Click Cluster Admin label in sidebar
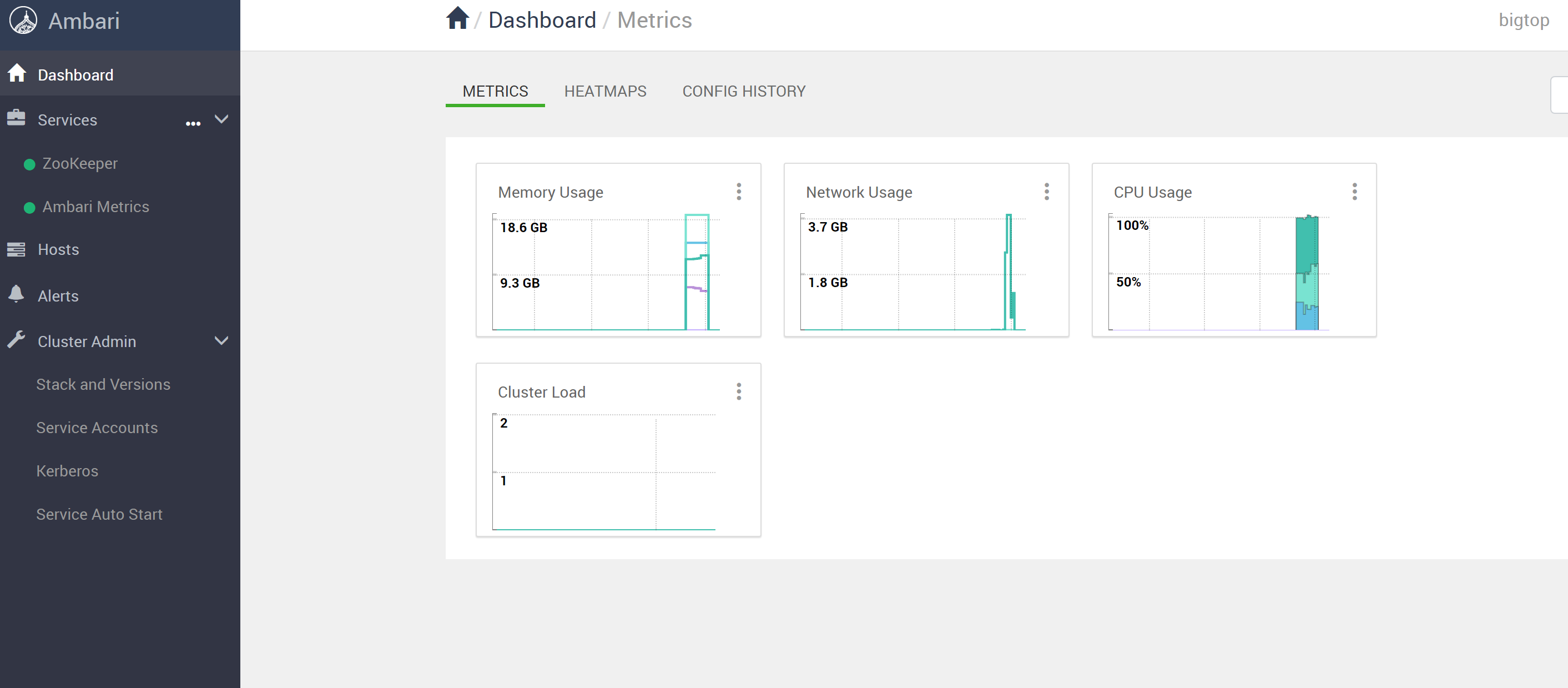1568x688 pixels. 87,342
